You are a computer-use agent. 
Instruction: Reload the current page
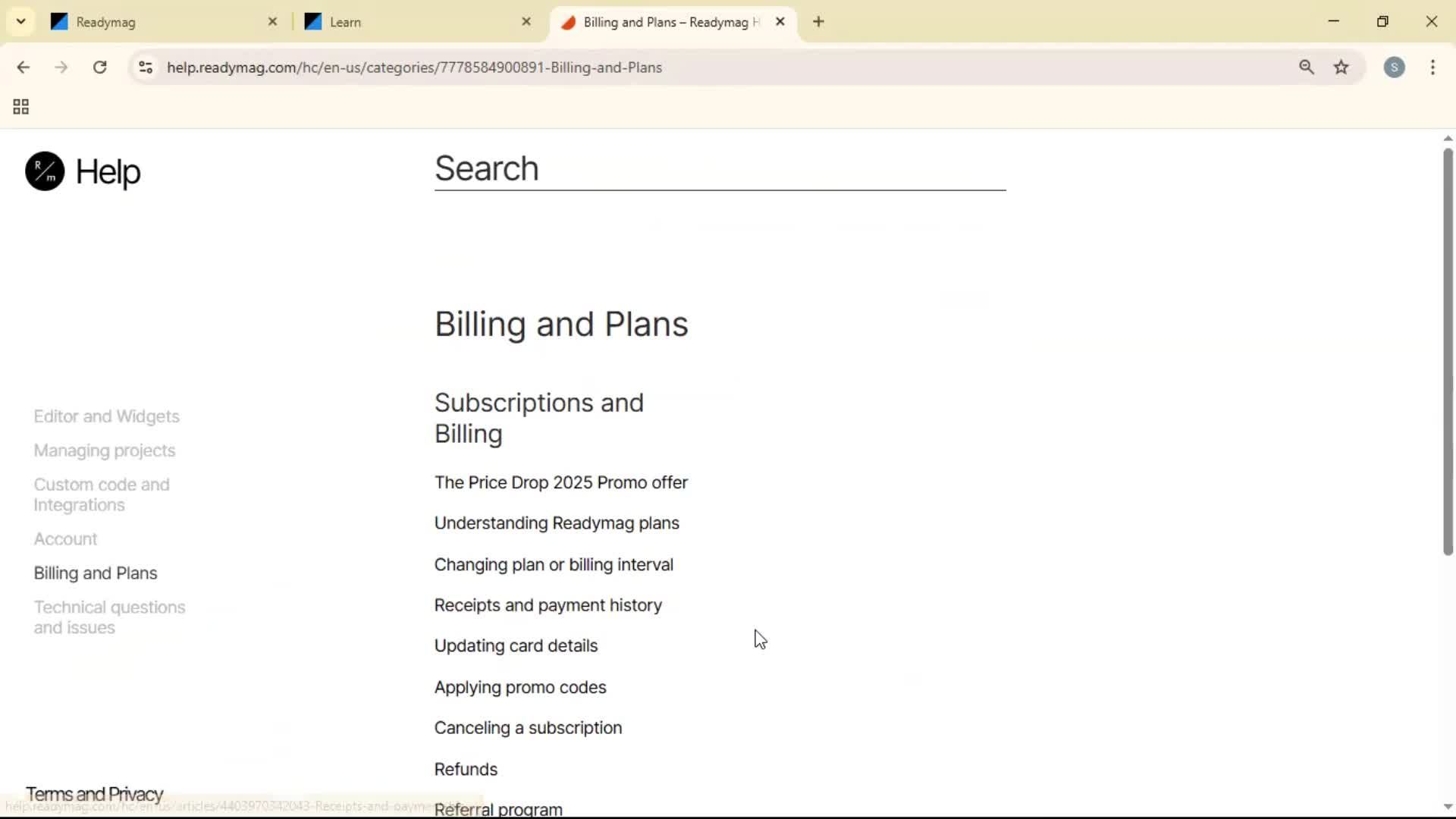(99, 67)
